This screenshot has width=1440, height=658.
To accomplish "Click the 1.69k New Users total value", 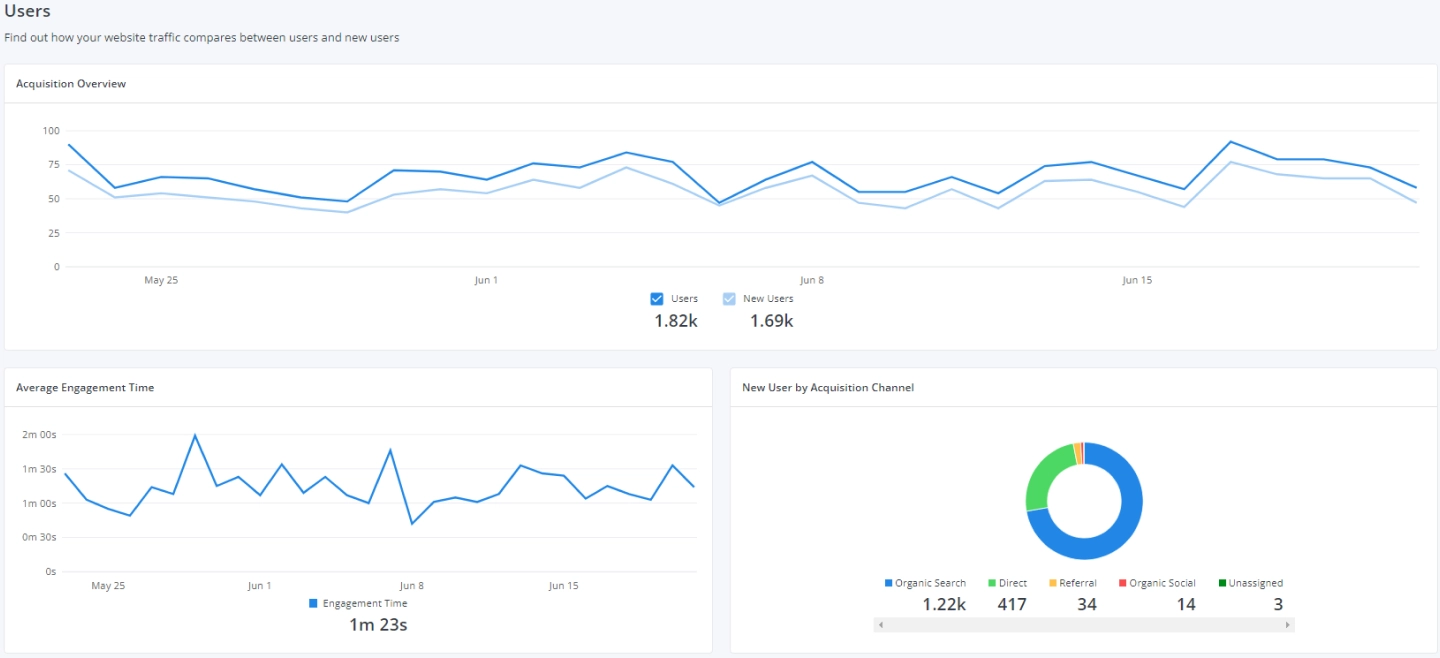I will pyautogui.click(x=771, y=321).
